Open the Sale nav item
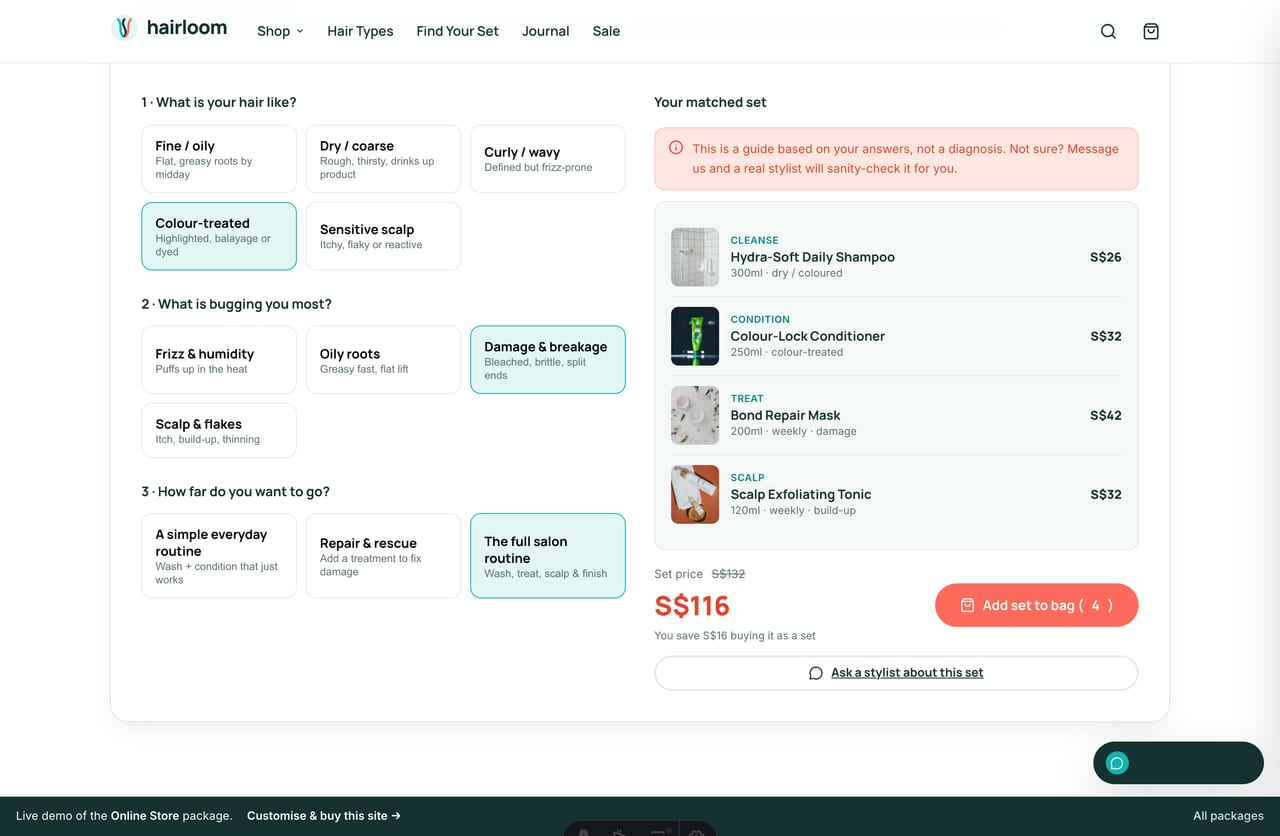 point(606,31)
